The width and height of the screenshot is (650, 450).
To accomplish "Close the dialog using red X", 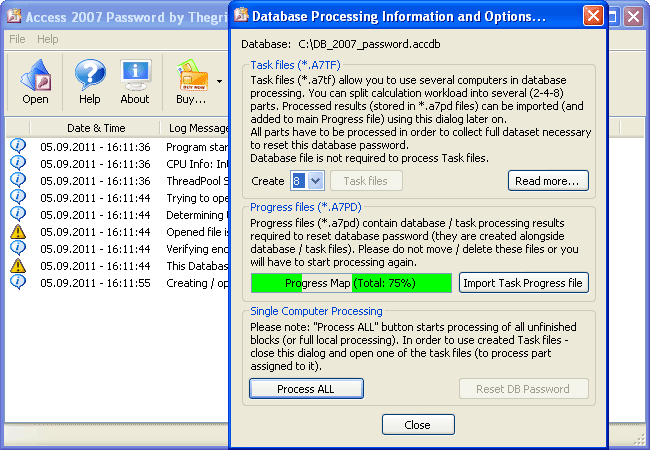I will pyautogui.click(x=593, y=16).
